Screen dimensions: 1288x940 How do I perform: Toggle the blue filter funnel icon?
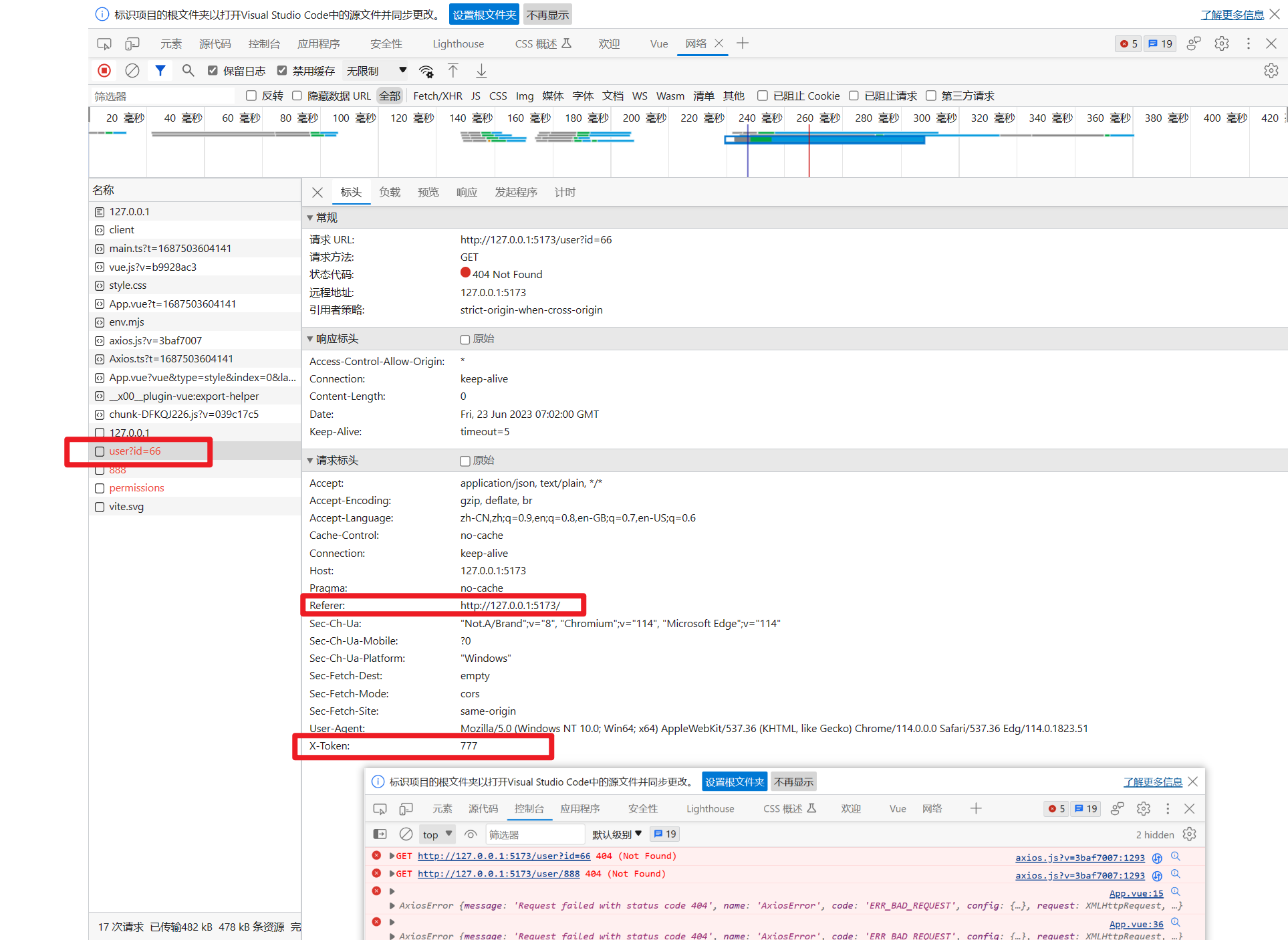[160, 71]
